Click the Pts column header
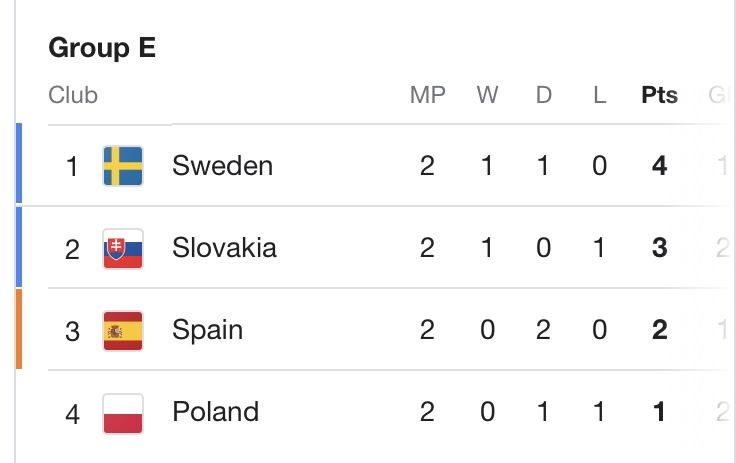 pyautogui.click(x=659, y=96)
